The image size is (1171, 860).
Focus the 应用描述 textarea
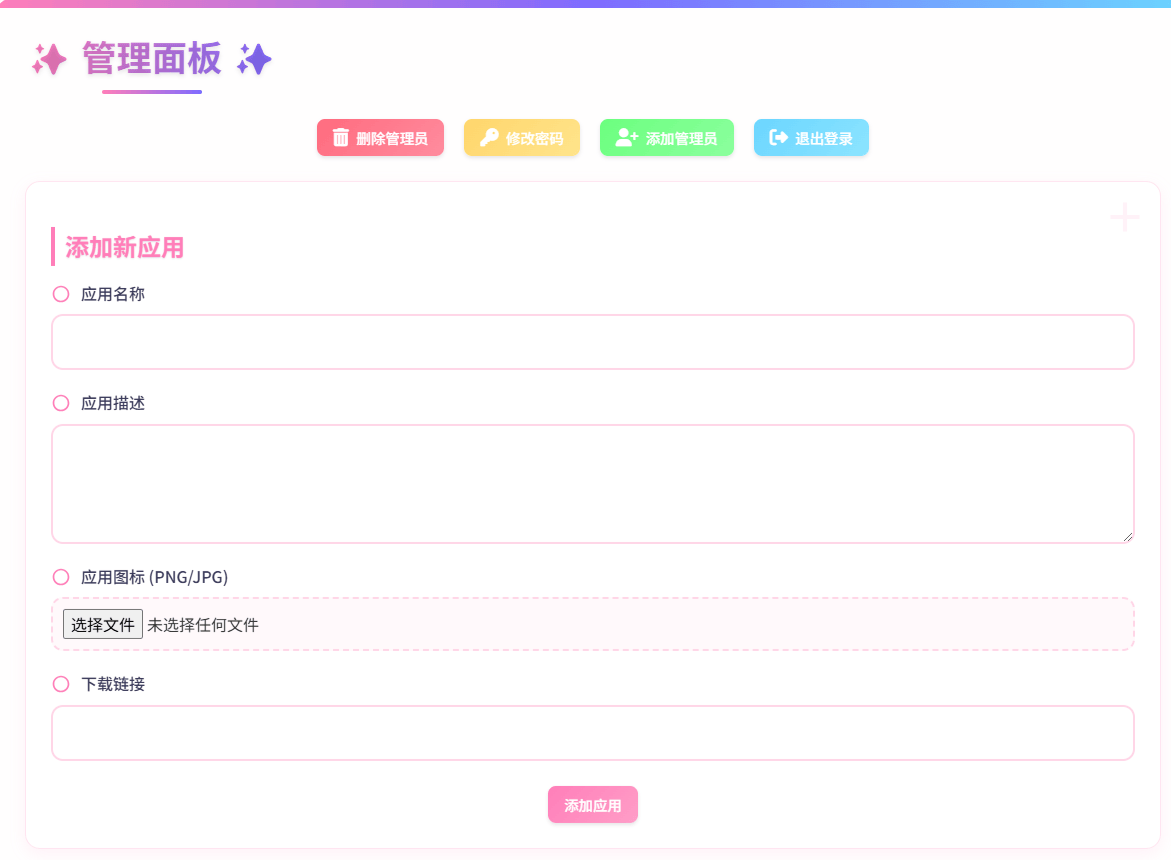point(593,484)
